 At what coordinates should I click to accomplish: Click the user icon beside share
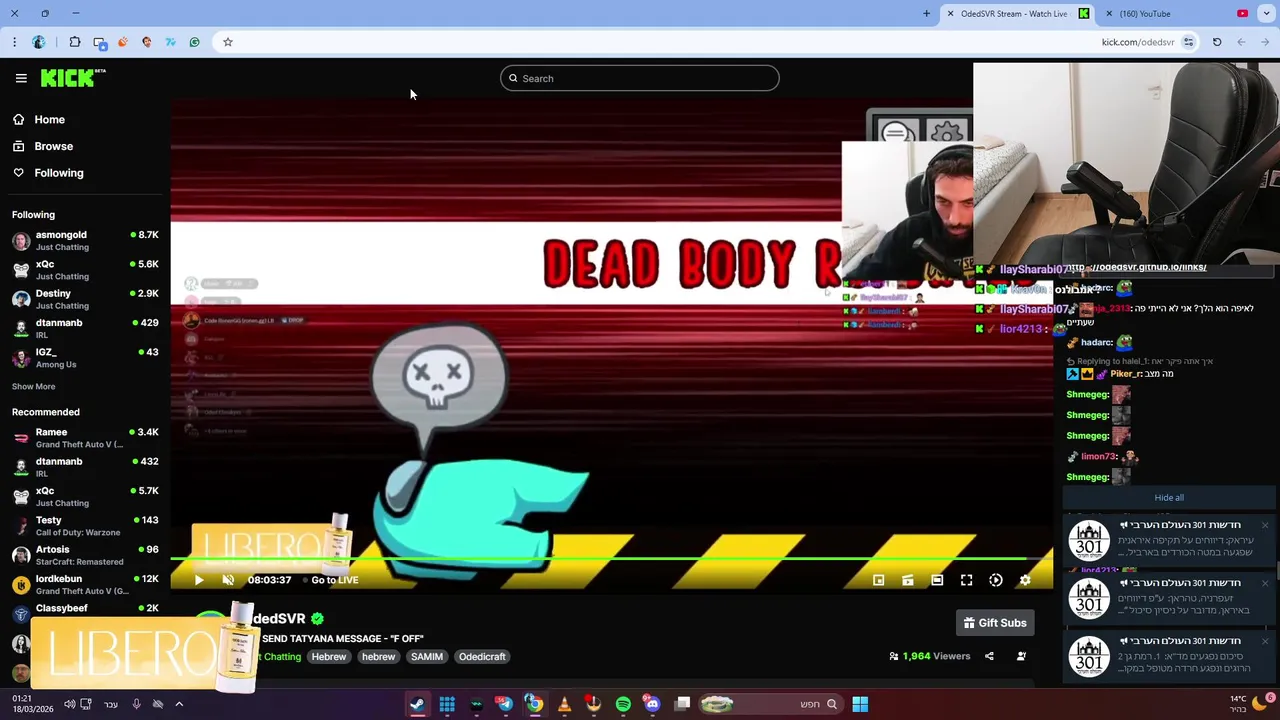[x=1021, y=656]
